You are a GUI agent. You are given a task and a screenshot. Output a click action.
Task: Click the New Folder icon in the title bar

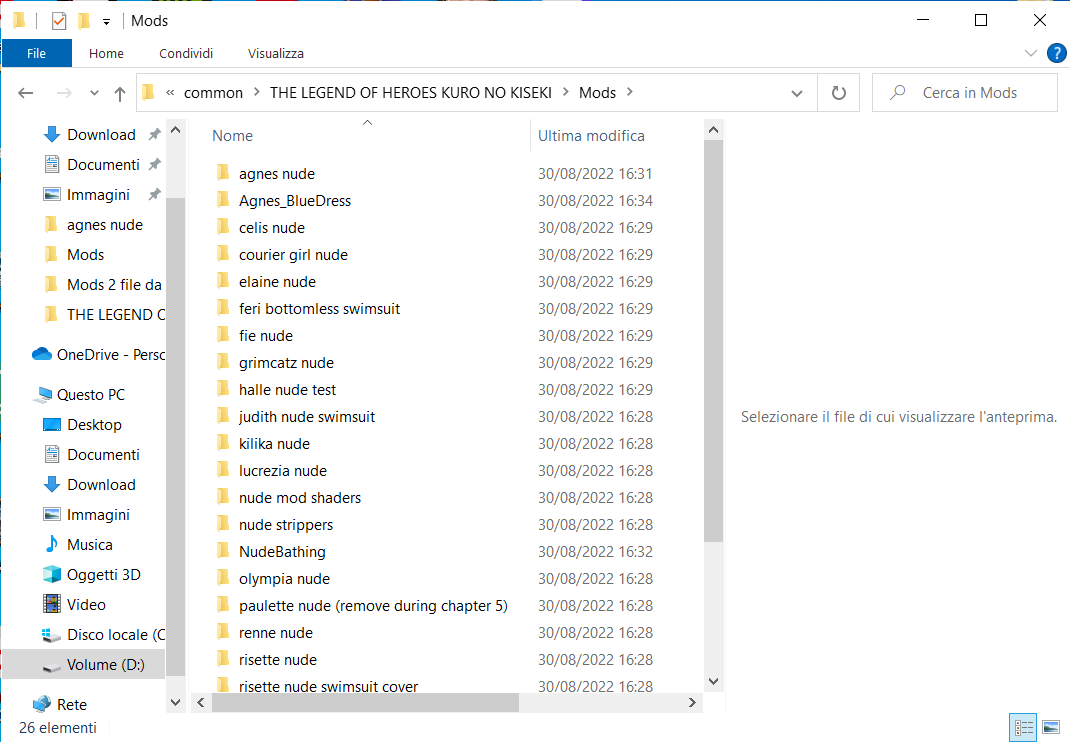tap(84, 21)
